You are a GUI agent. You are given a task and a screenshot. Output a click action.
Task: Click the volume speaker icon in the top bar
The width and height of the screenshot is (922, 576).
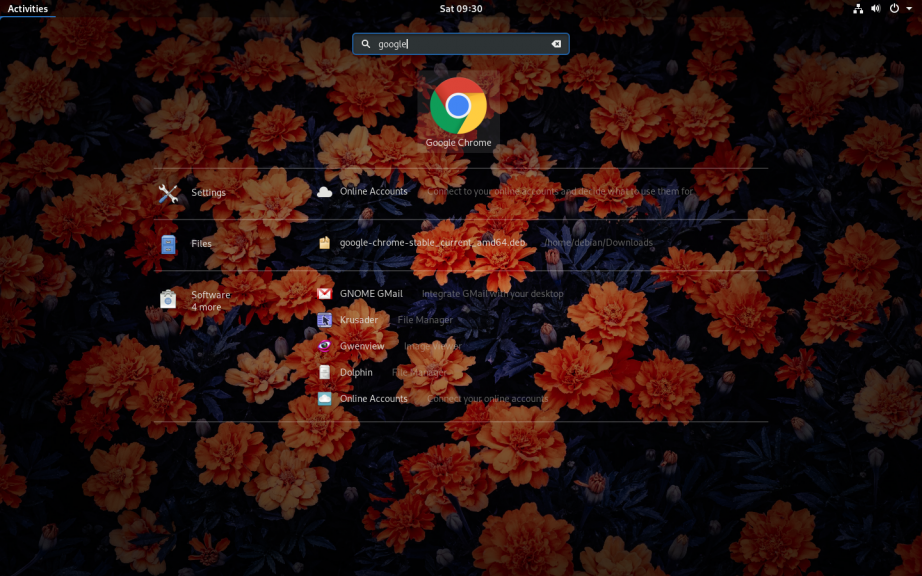[876, 8]
